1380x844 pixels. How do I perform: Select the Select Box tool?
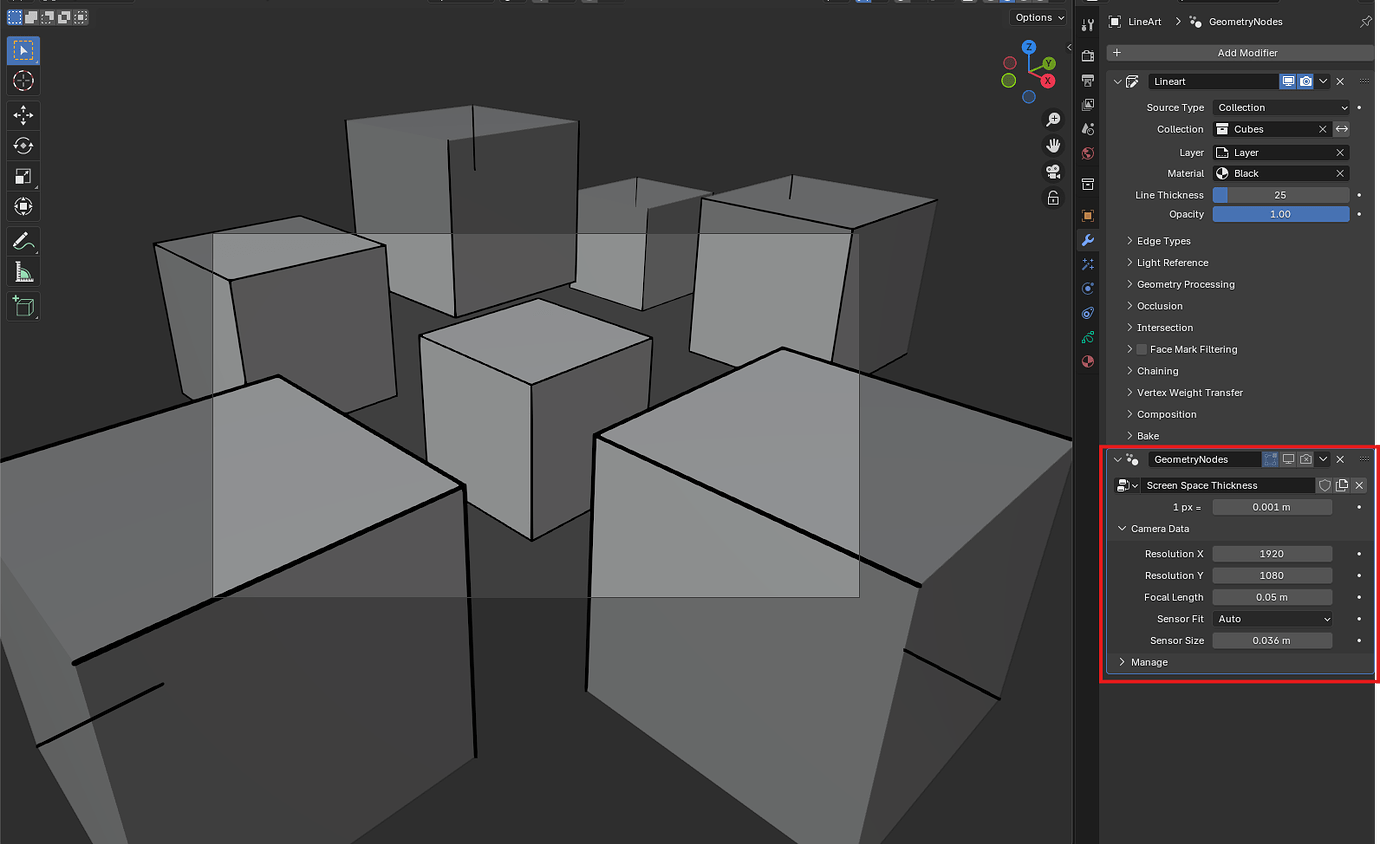point(24,51)
